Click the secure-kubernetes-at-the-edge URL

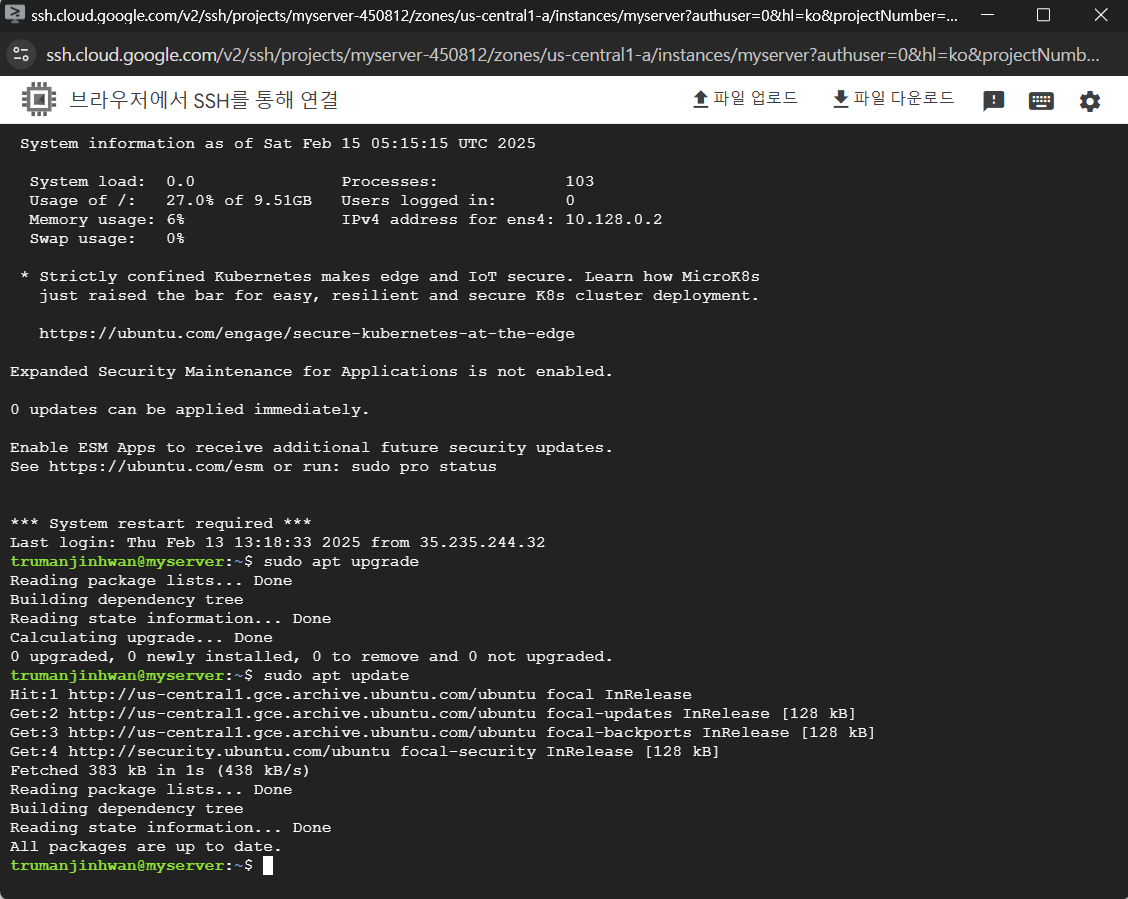[306, 334]
